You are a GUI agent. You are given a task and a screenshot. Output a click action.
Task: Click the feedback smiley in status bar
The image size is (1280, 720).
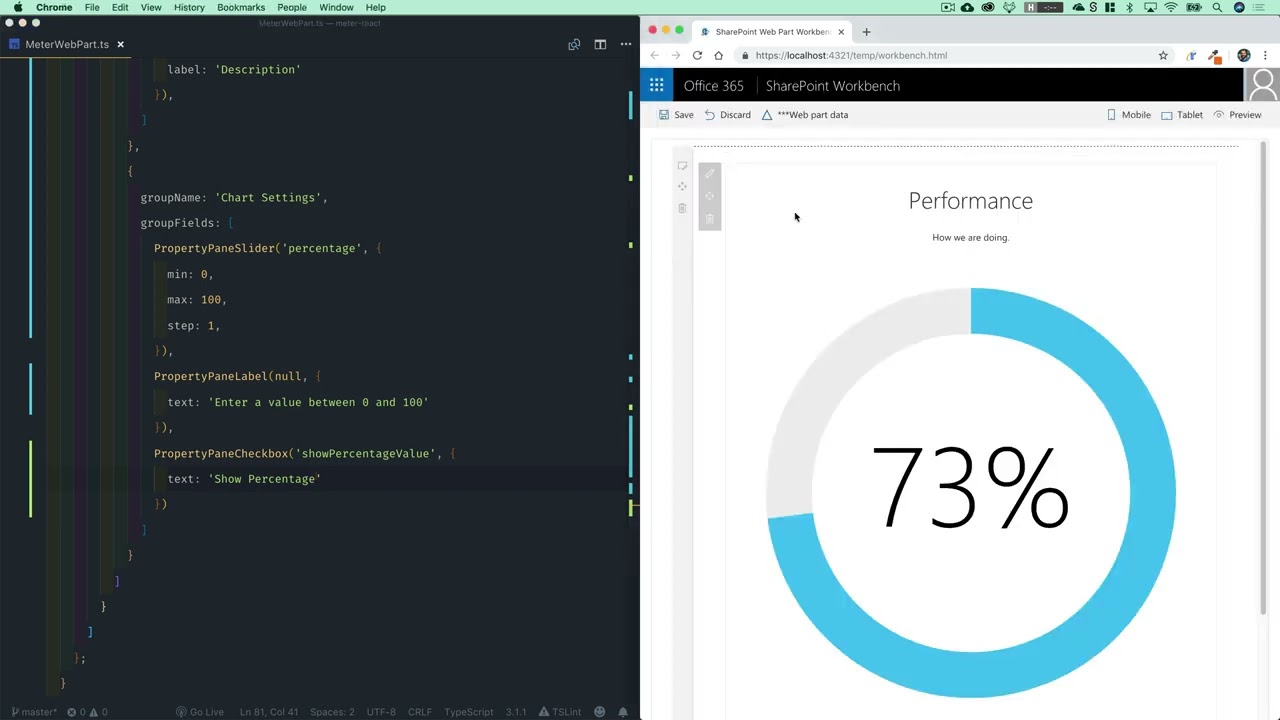599,712
